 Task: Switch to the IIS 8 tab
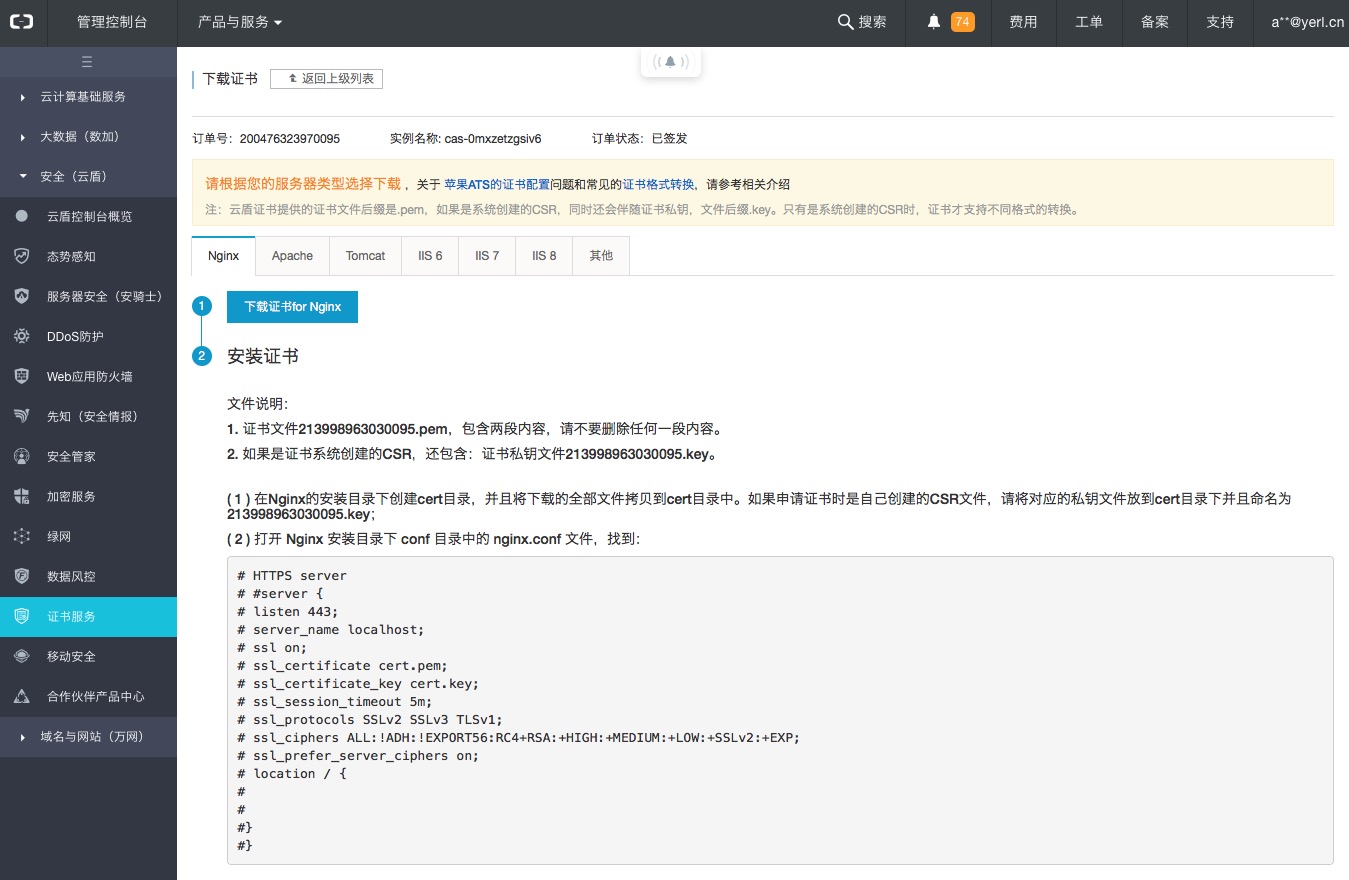[544, 256]
